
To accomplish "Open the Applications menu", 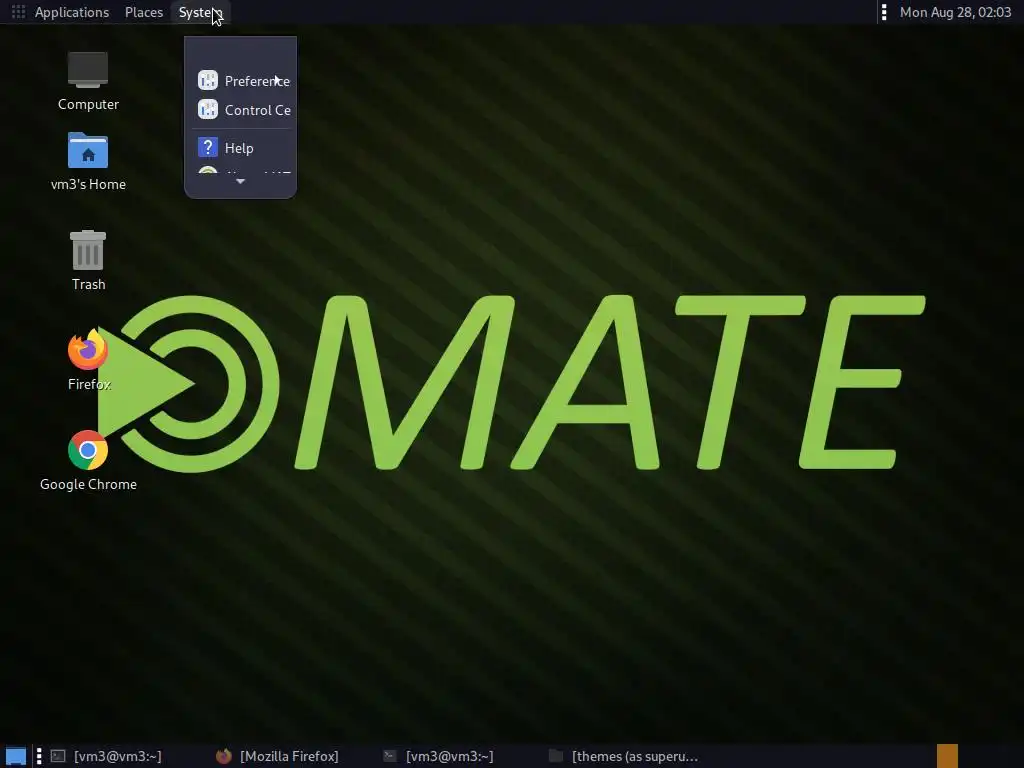I will [72, 12].
